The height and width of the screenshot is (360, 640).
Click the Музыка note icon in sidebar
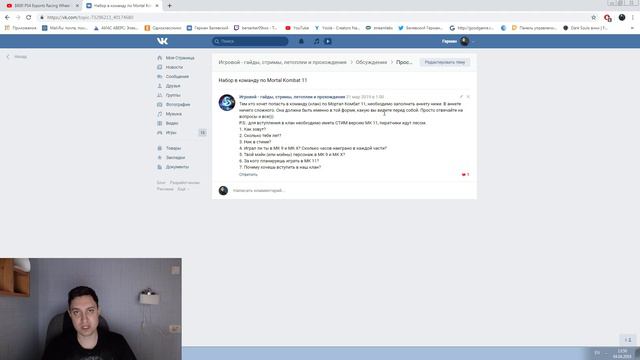pos(160,114)
